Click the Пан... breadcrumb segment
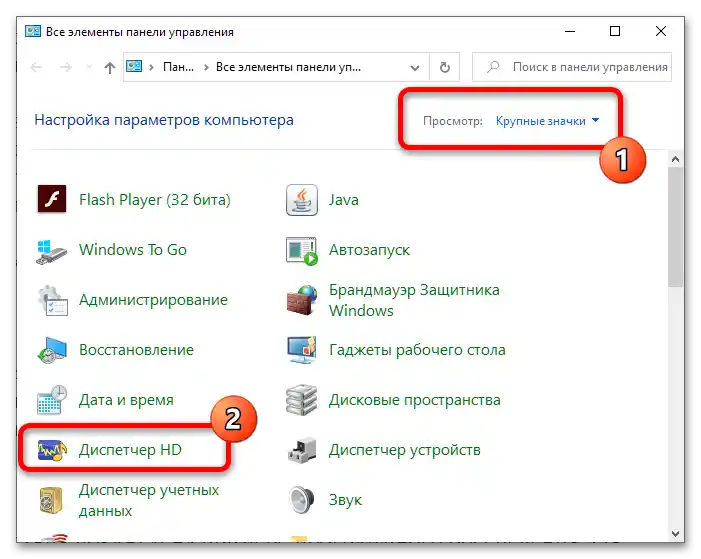This screenshot has height=559, width=701. [x=178, y=67]
